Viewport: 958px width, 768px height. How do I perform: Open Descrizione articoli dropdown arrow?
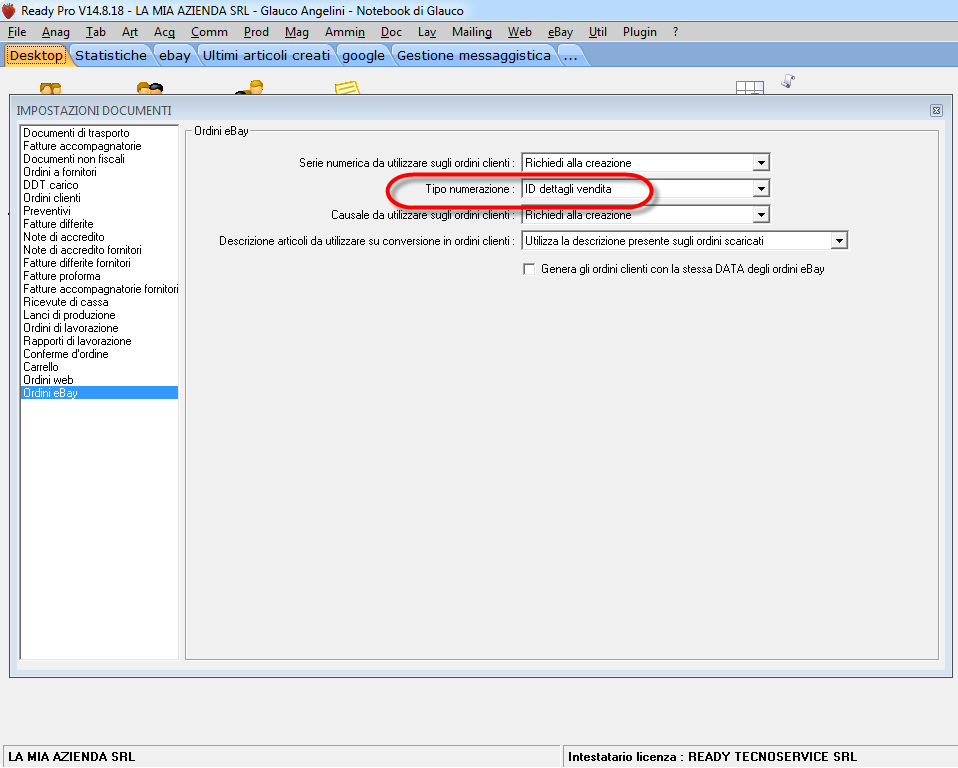839,241
